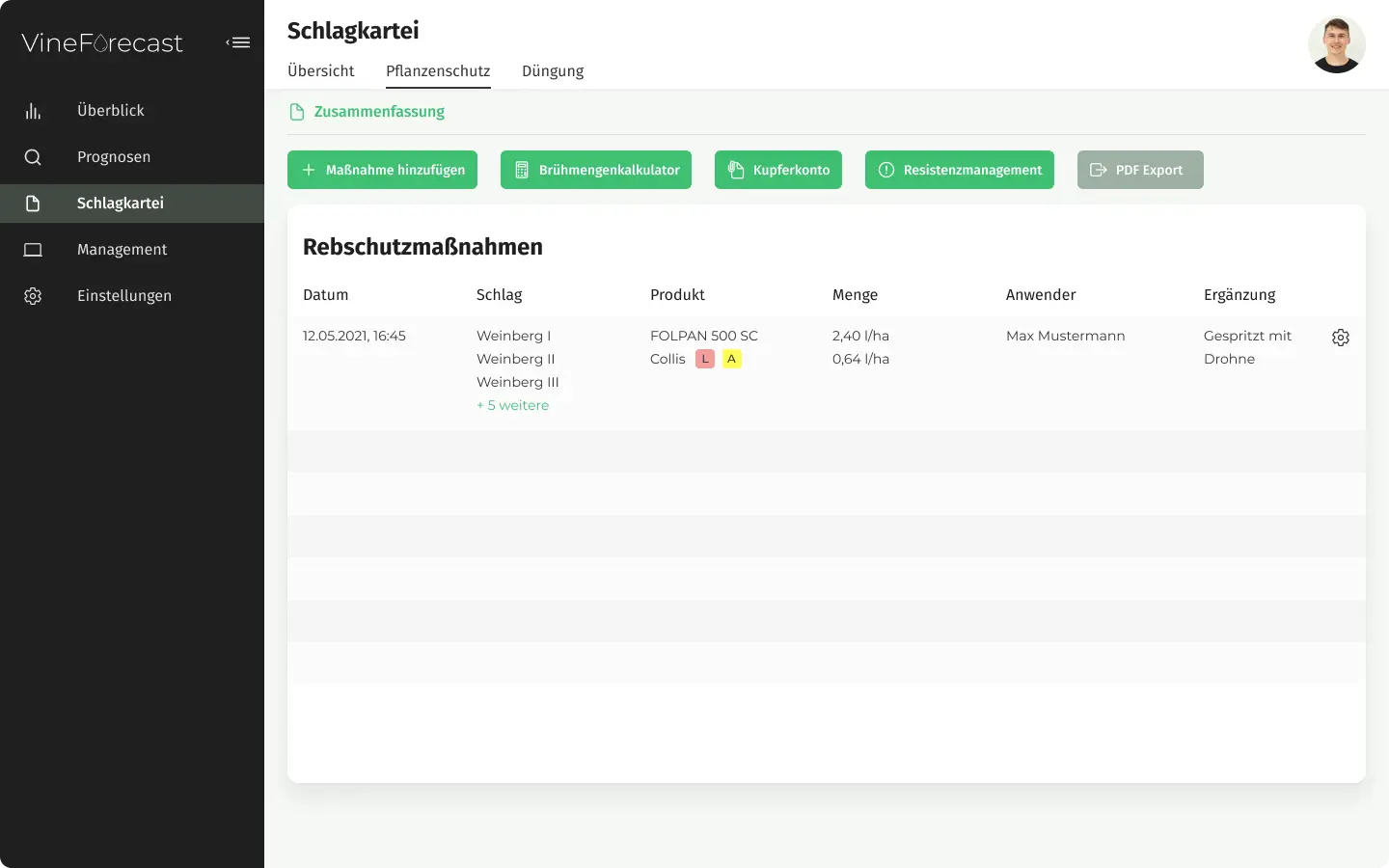Open the Brühmengenkalkulator
1389x868 pixels.
595,170
